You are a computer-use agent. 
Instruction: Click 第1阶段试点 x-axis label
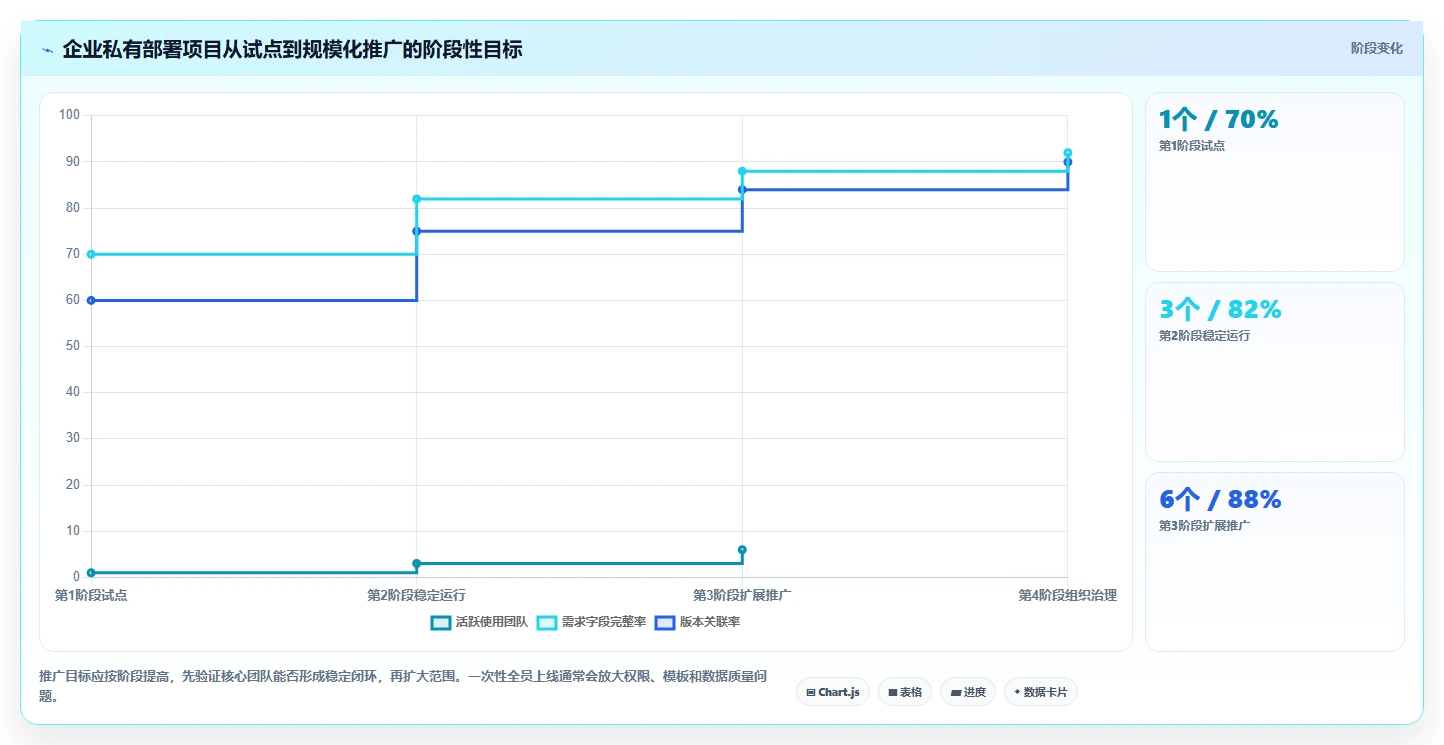91,595
